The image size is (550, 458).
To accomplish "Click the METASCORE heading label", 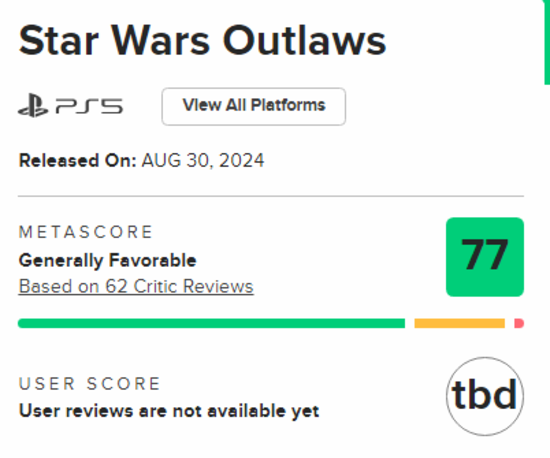I will (86, 232).
